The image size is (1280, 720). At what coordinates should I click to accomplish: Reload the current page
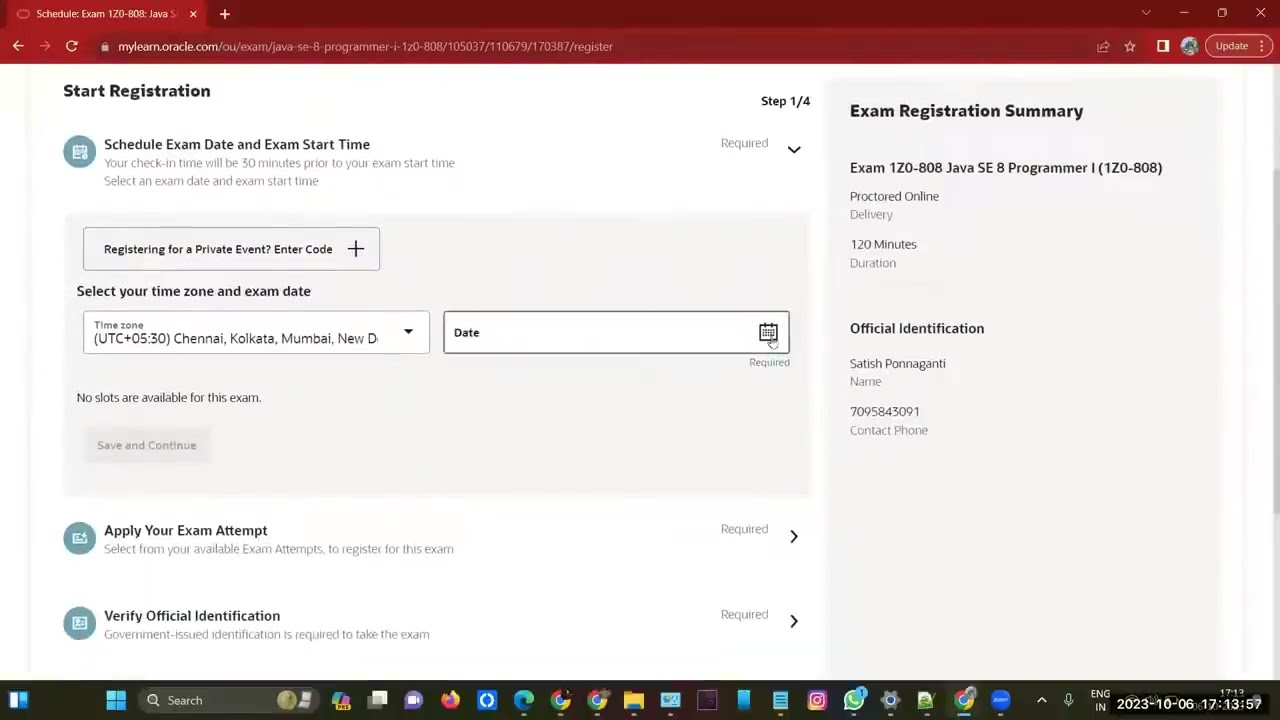(72, 46)
